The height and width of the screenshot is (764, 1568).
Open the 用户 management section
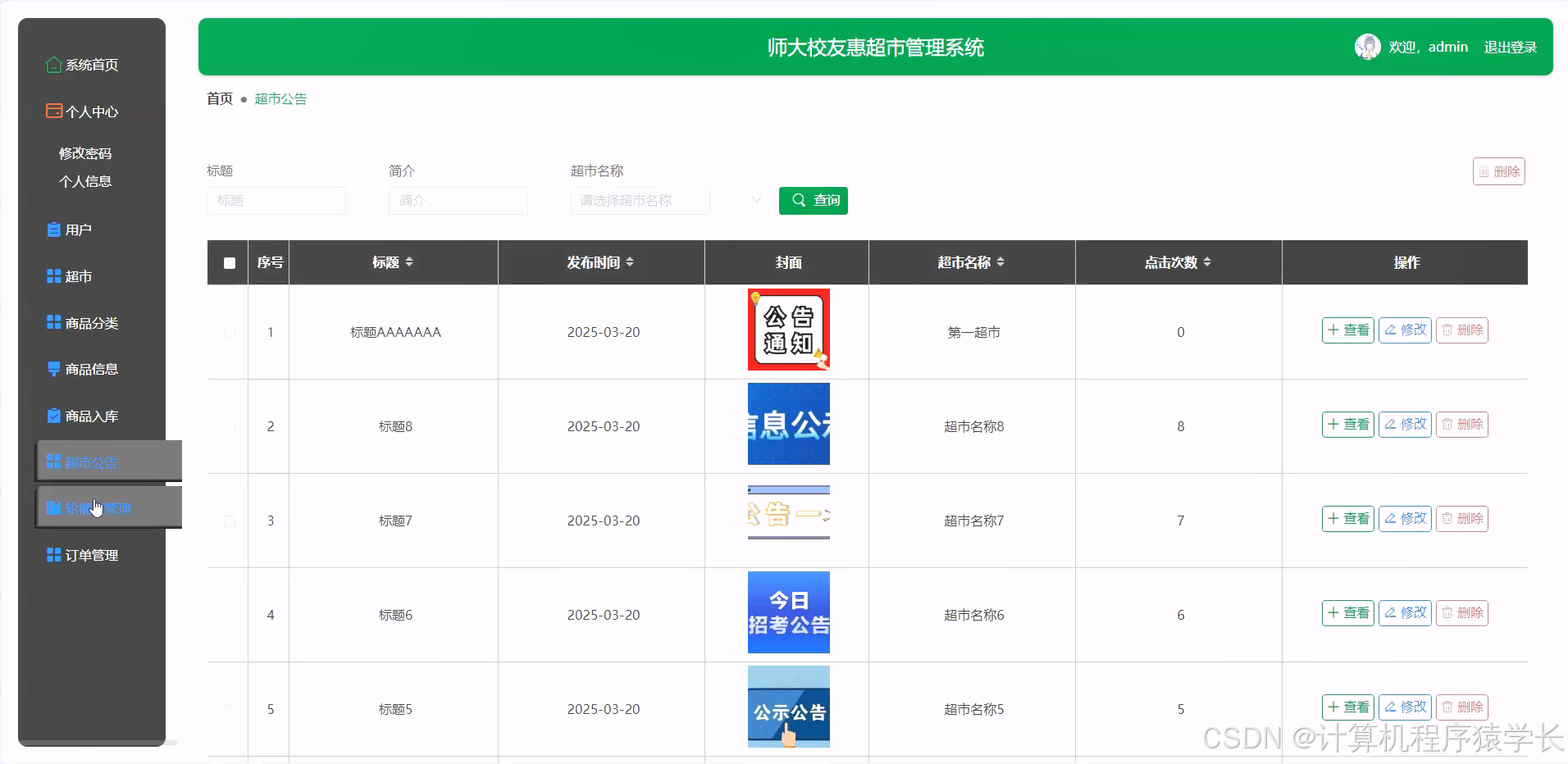point(79,230)
